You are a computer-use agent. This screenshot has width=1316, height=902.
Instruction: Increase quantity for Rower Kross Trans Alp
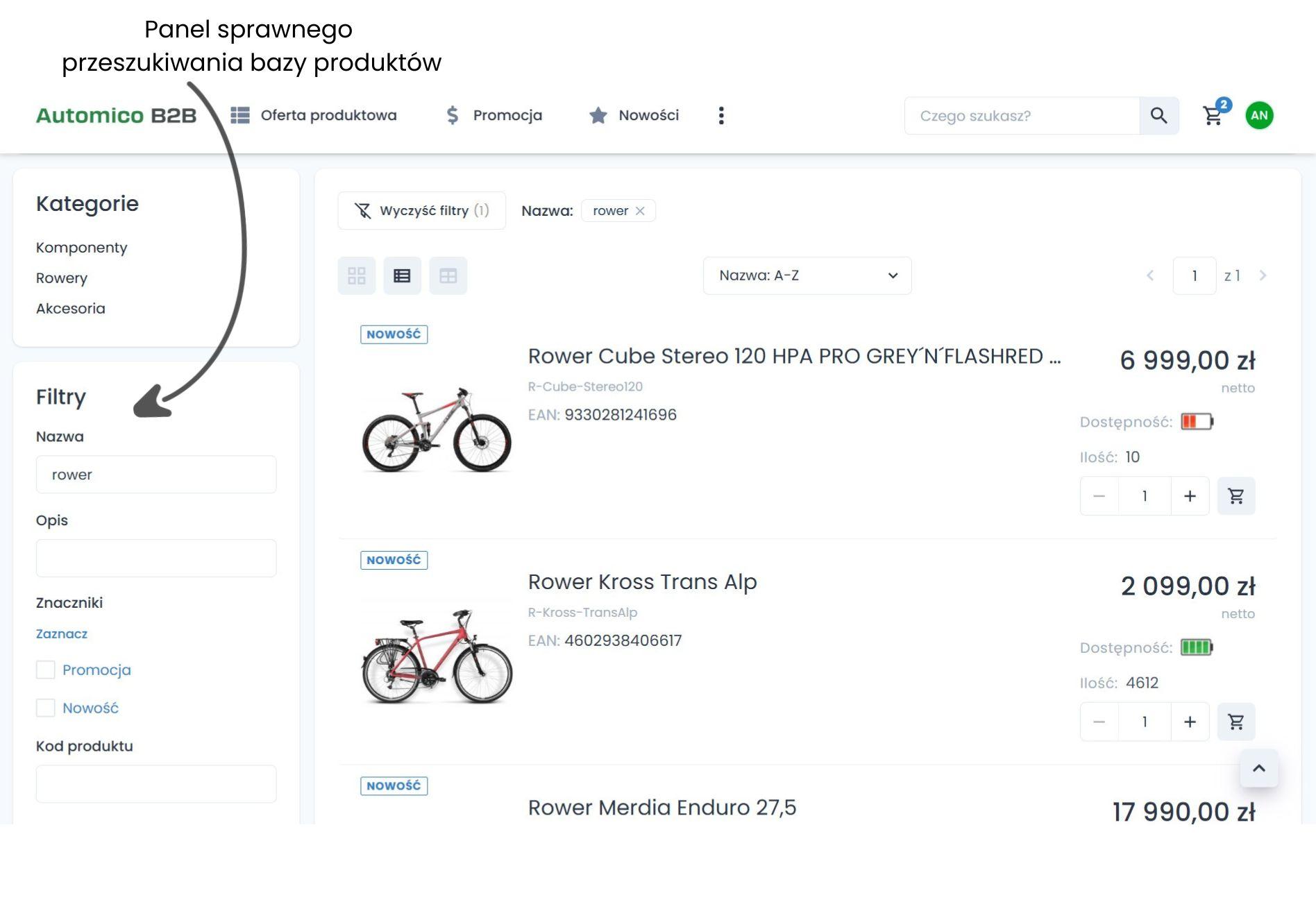click(1190, 722)
